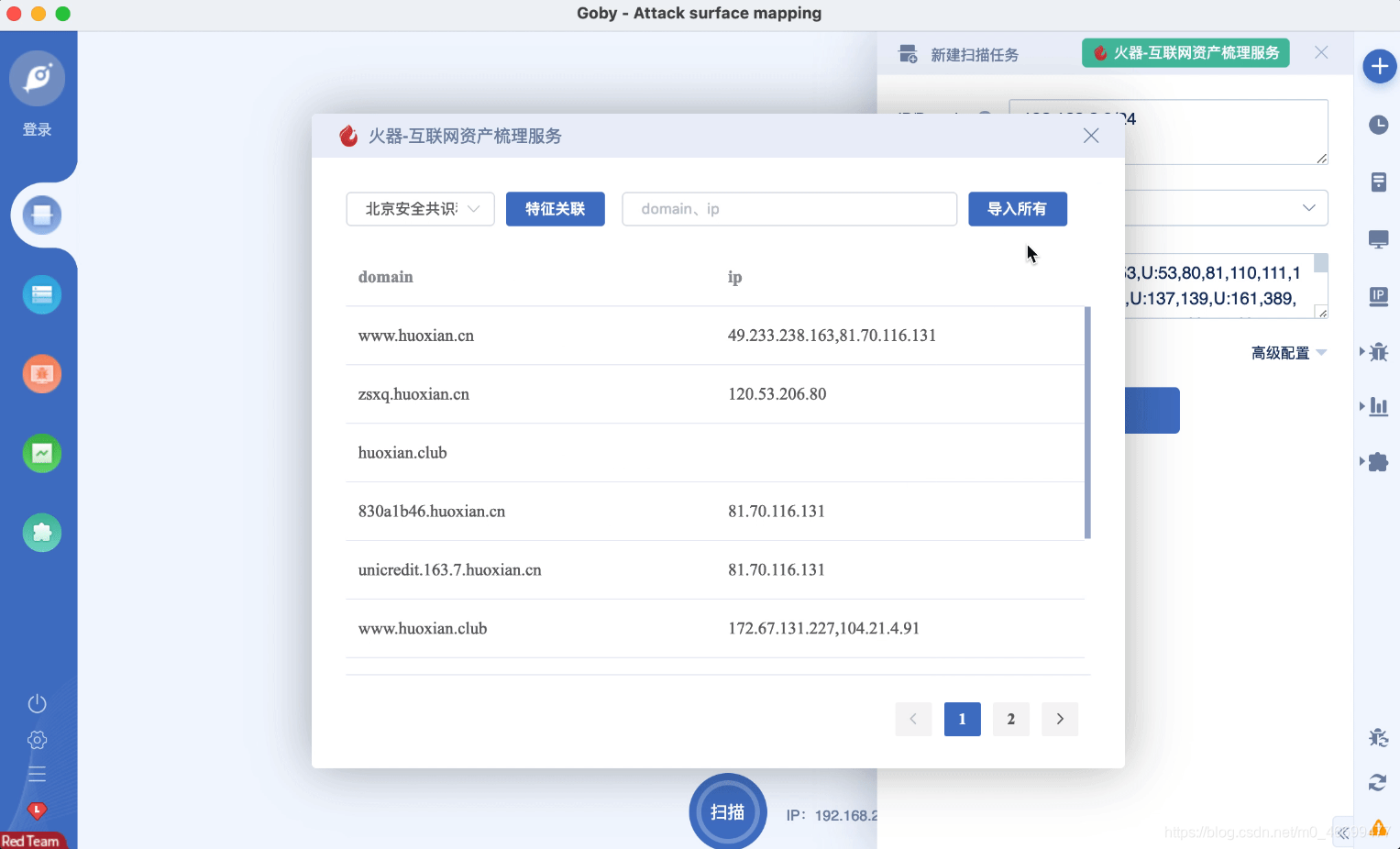The height and width of the screenshot is (849, 1400).
Task: Click the Goby login avatar icon
Action: pos(38,78)
